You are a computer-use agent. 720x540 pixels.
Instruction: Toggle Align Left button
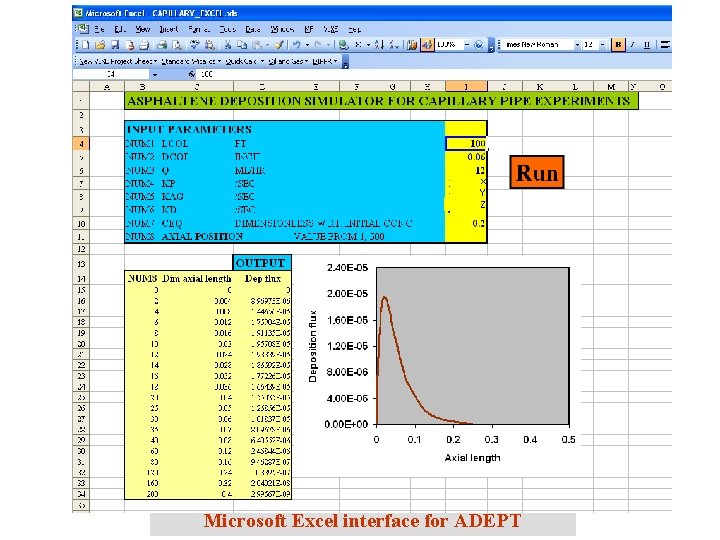(665, 45)
